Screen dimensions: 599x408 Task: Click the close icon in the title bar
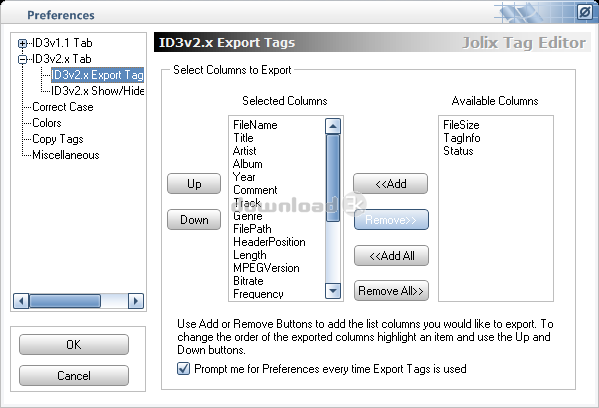584,12
